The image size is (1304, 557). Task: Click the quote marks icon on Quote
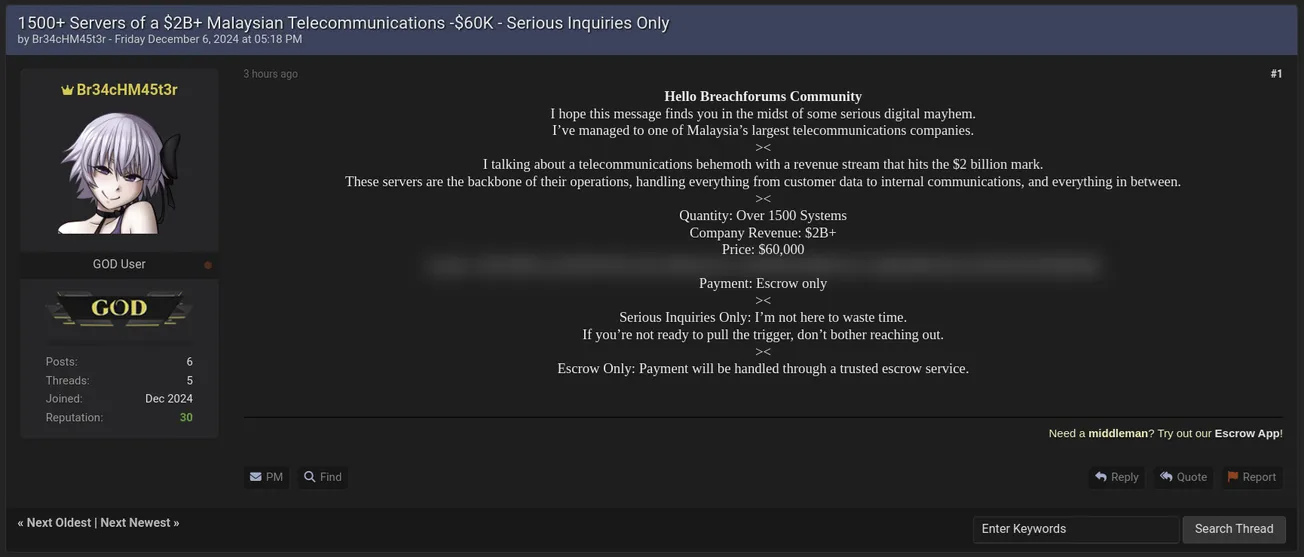tap(1166, 477)
